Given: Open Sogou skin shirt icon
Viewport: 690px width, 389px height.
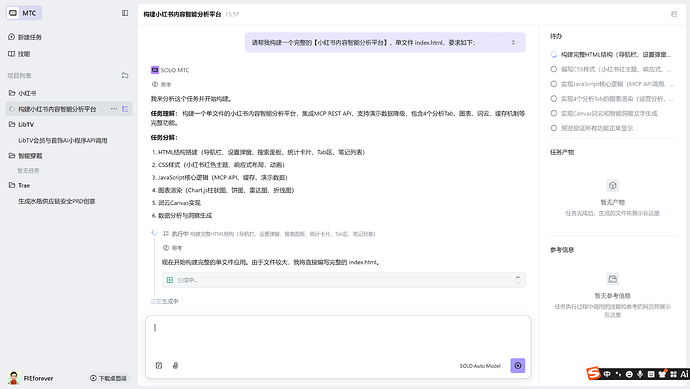Looking at the screenshot, I should tap(662, 374).
